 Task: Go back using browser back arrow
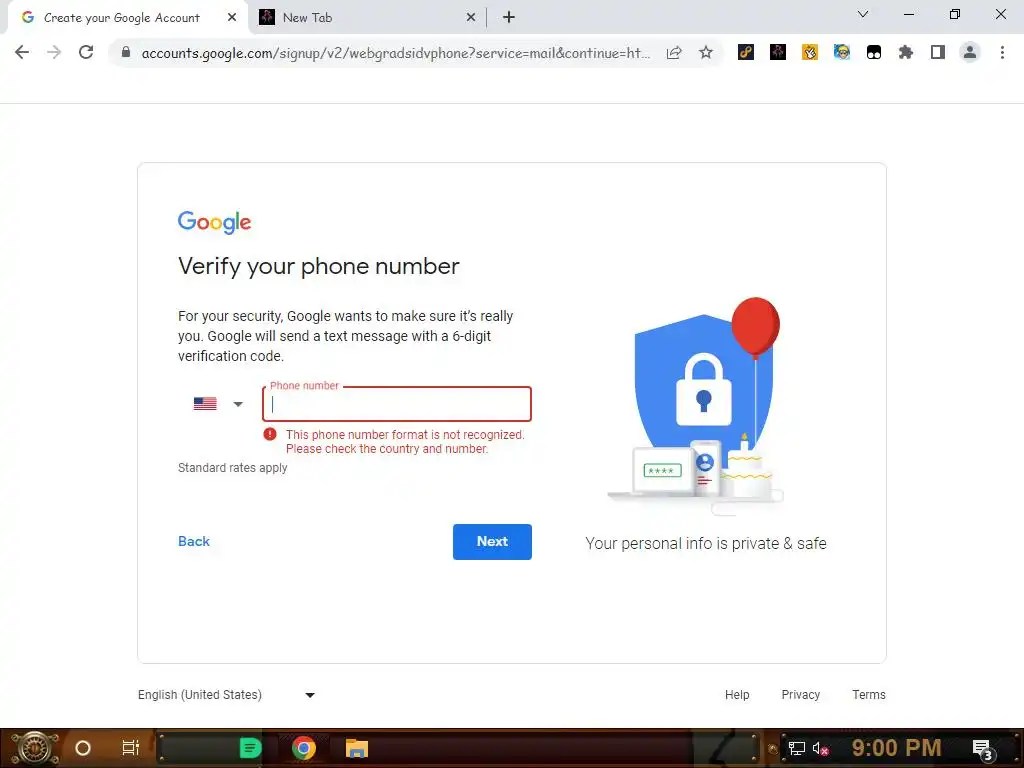[22, 52]
